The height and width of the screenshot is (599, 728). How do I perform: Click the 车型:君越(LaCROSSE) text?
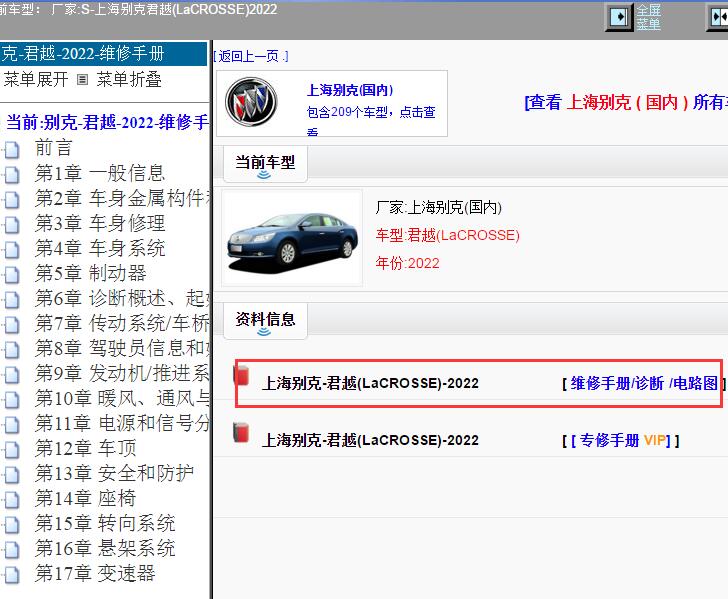448,235
